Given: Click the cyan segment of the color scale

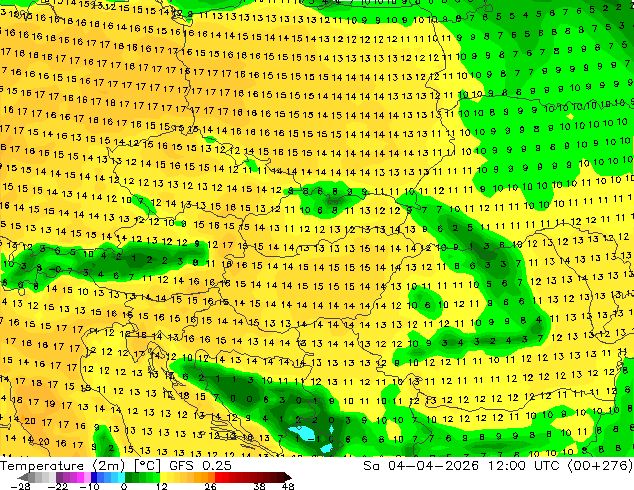Looking at the screenshot, I should point(121,477).
